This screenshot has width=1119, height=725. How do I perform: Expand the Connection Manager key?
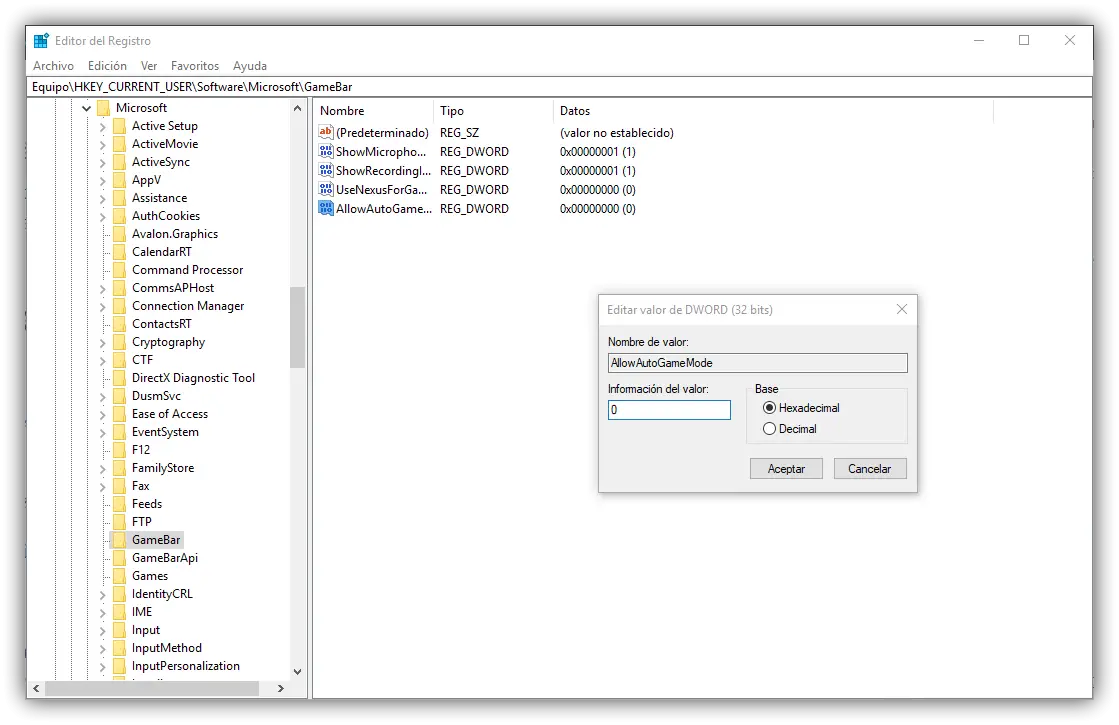[102, 306]
